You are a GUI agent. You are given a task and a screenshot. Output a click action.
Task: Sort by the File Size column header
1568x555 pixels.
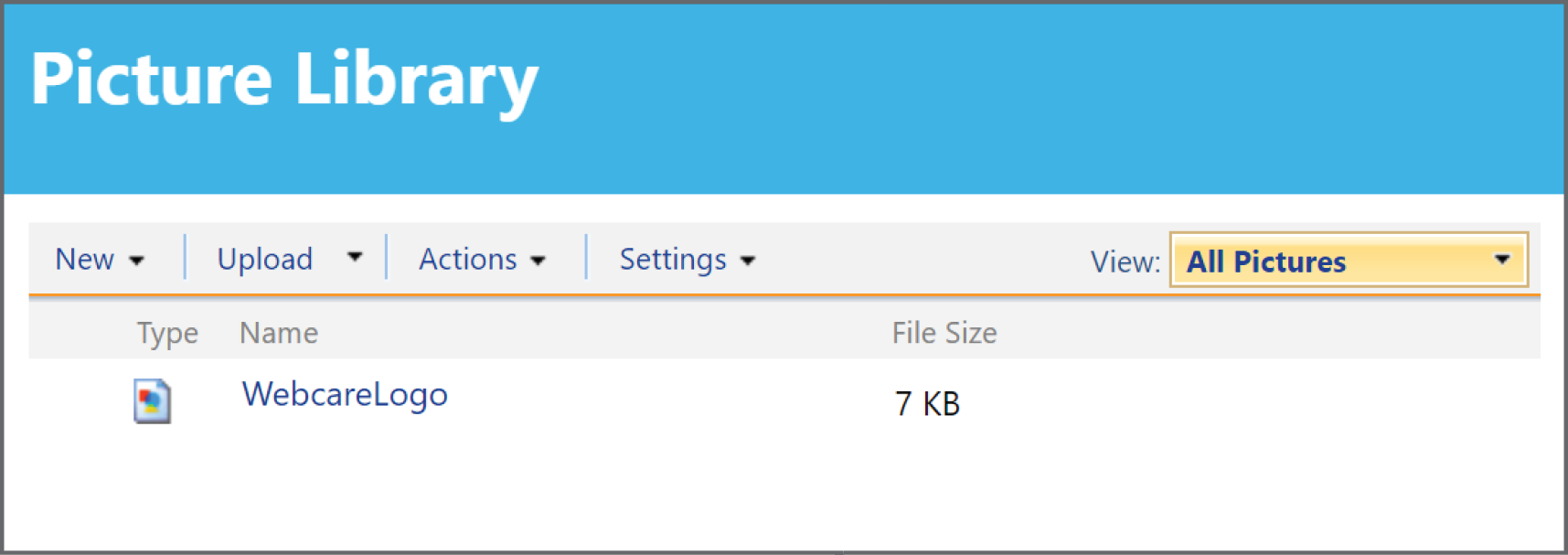944,333
